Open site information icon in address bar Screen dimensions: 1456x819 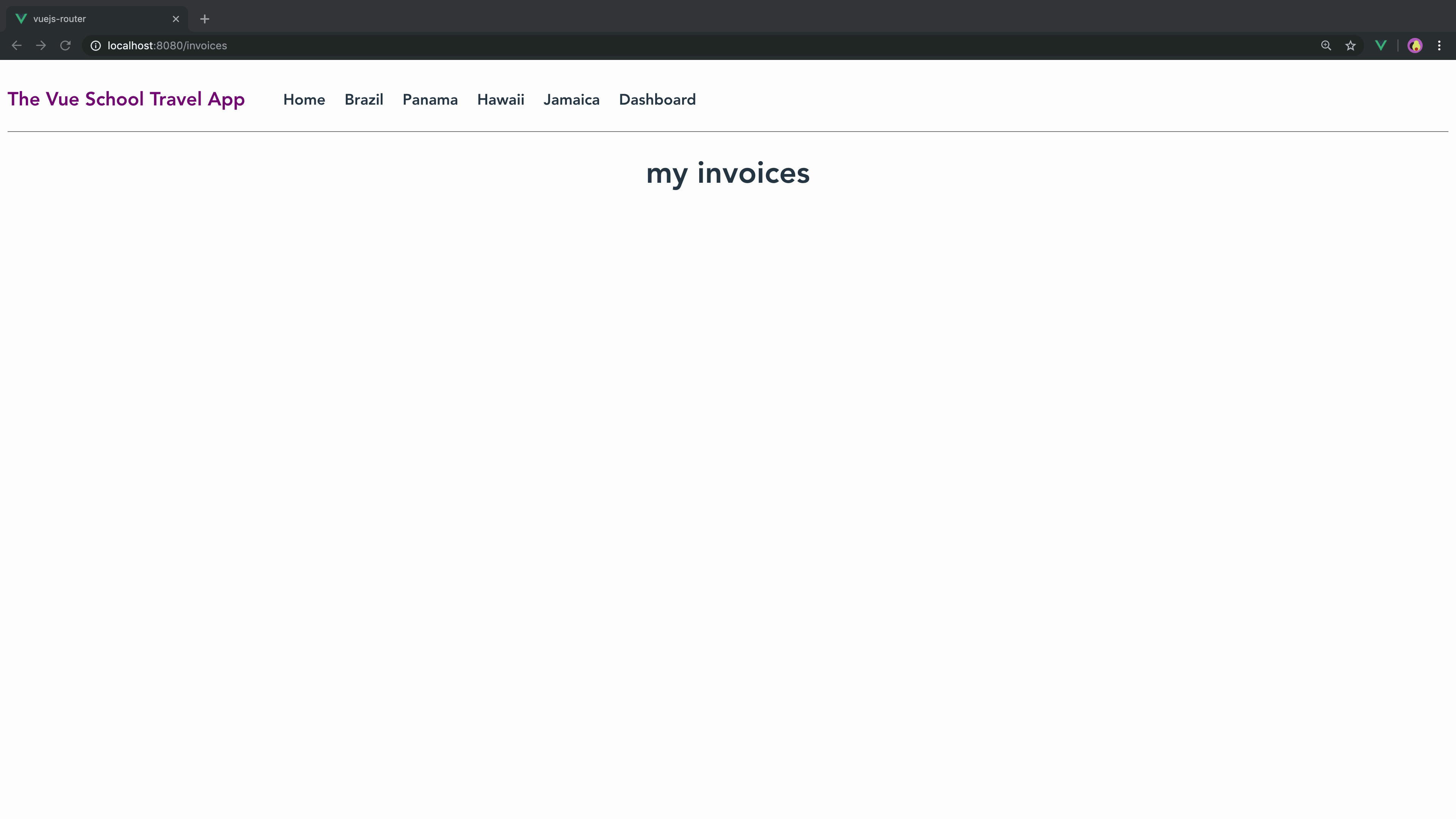(96, 46)
